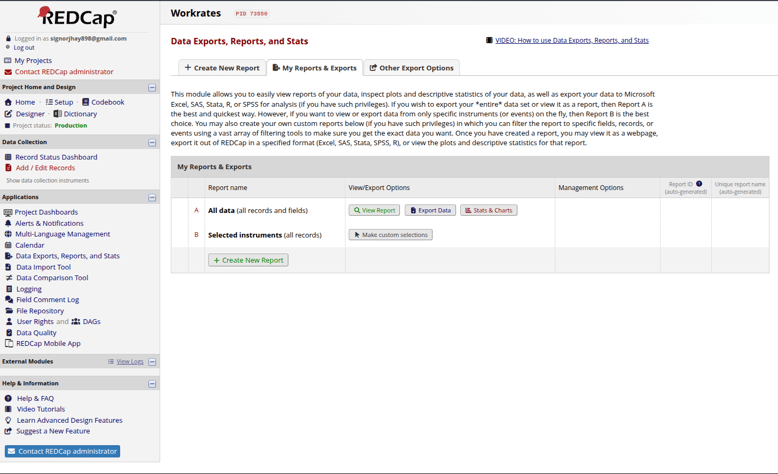Click the Log out link

coord(24,48)
